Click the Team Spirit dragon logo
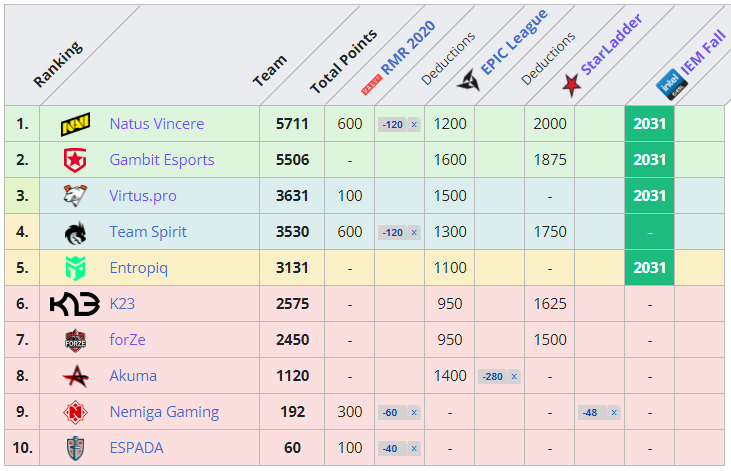 click(76, 233)
